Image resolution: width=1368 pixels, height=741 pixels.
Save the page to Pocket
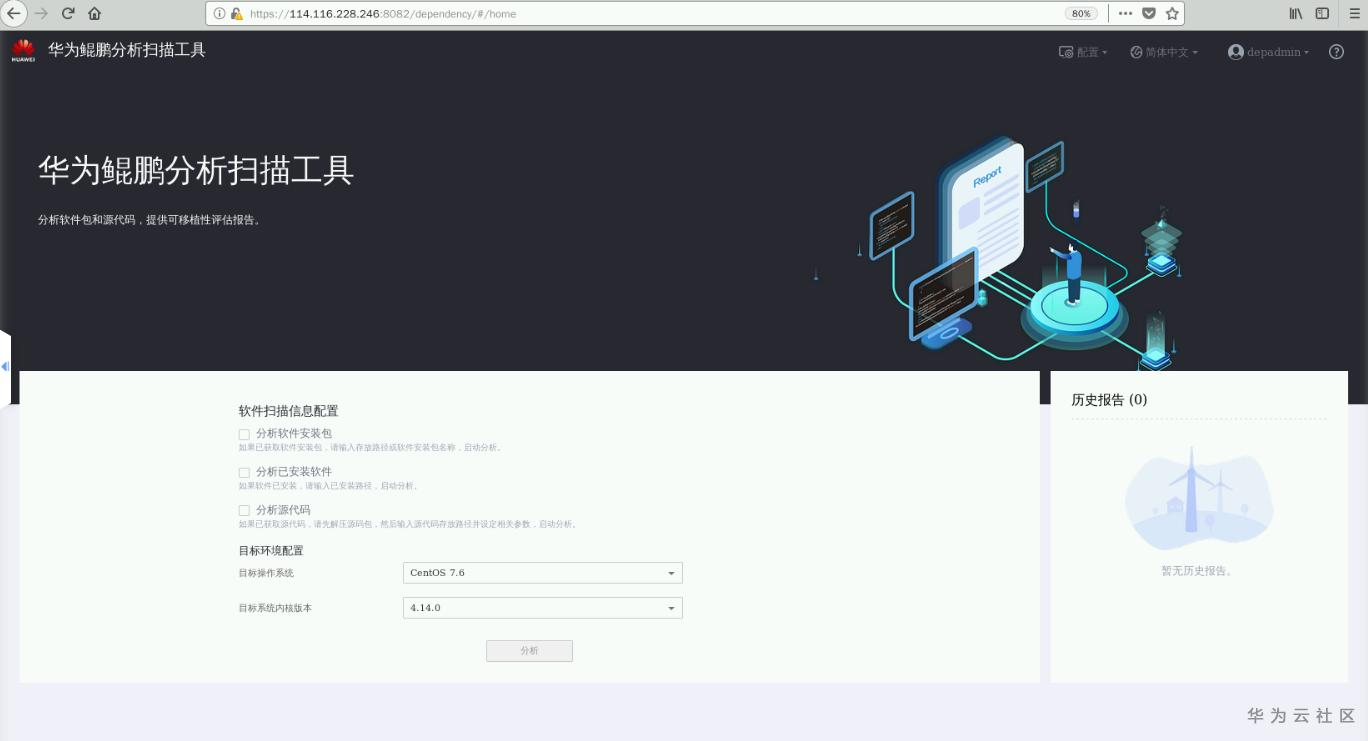(x=1149, y=14)
